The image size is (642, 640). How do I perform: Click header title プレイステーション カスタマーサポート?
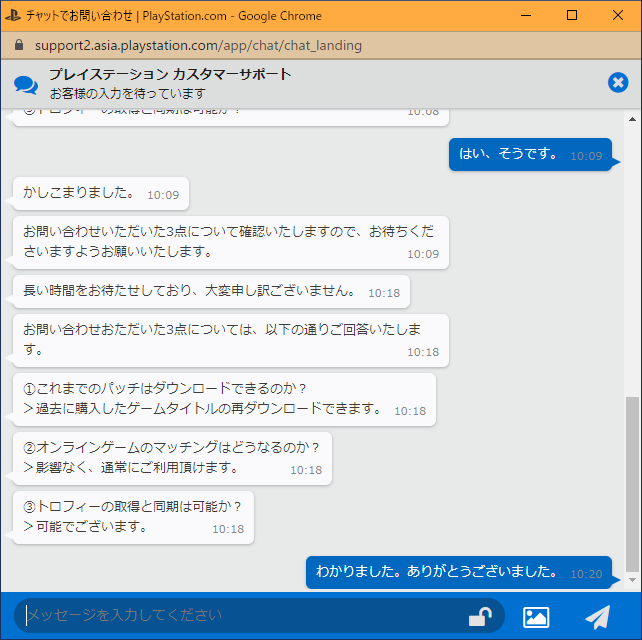(170, 75)
